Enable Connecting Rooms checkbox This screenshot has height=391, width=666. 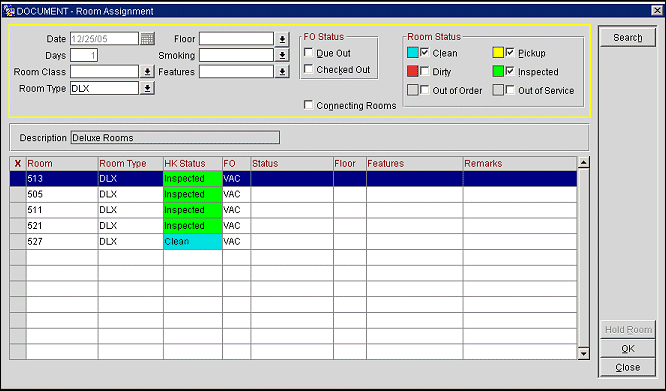(309, 105)
